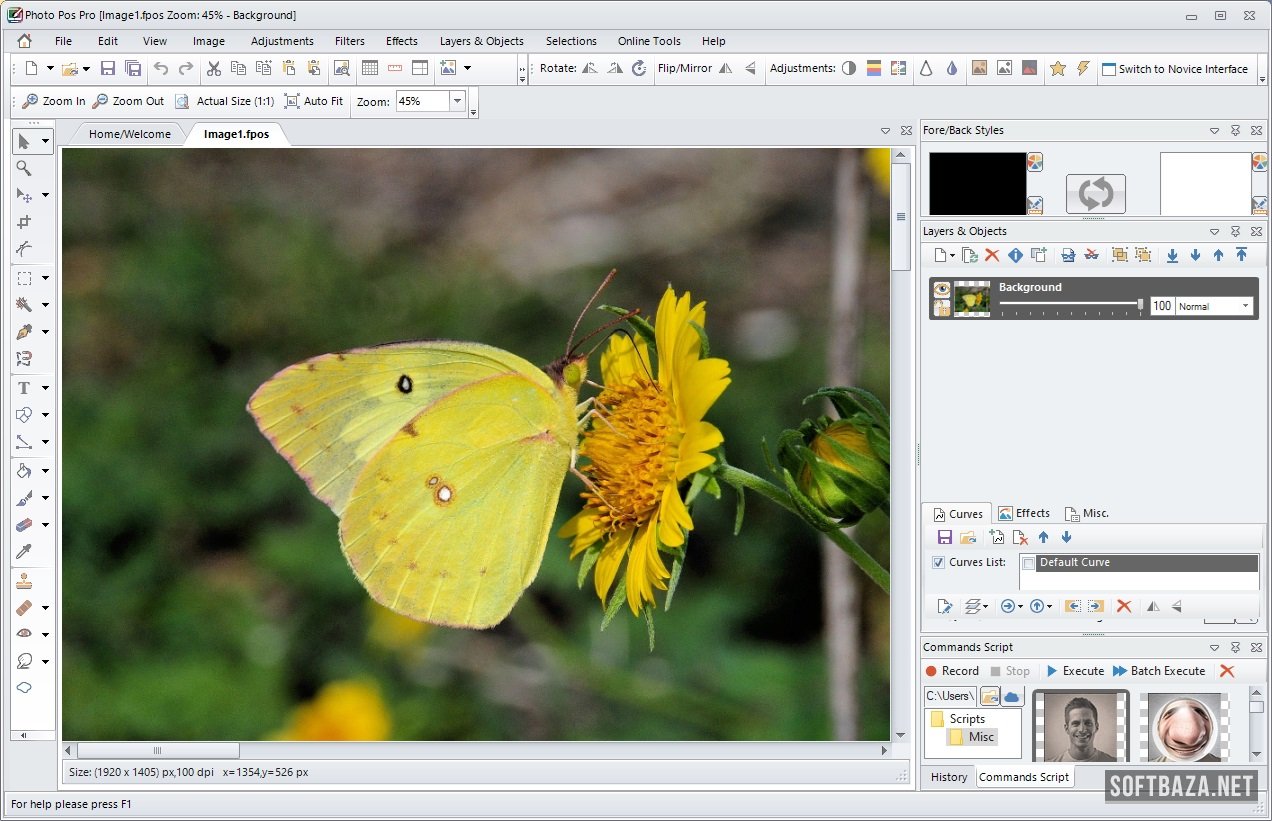Tick the Default Curve checkbox
Viewport: 1272px width, 821px height.
[1029, 563]
